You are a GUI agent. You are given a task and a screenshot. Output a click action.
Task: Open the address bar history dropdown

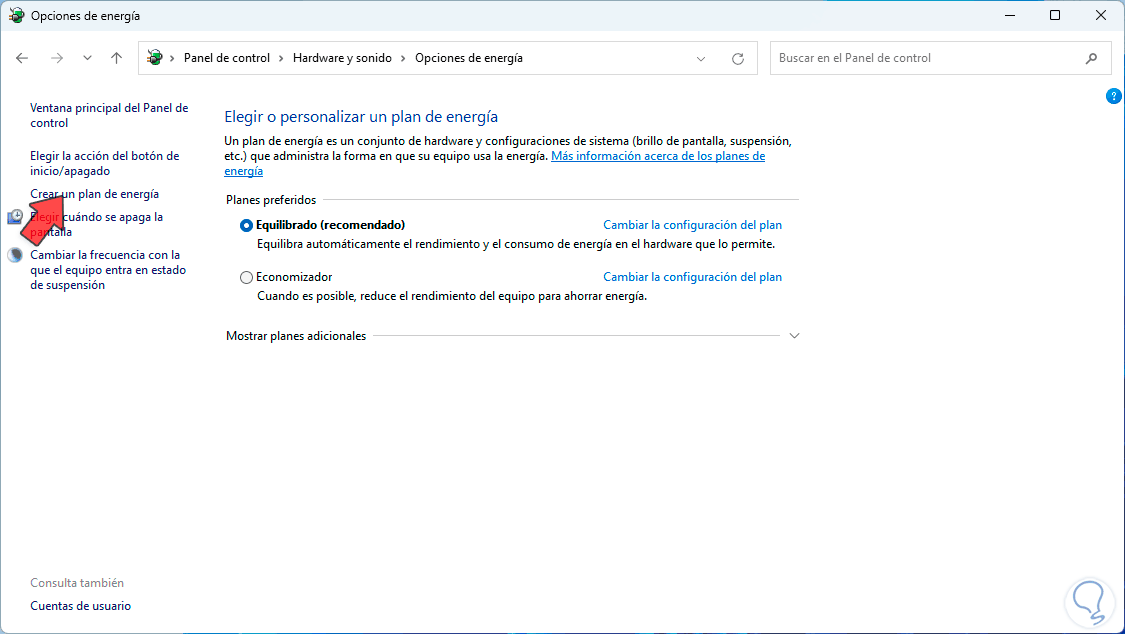(701, 59)
